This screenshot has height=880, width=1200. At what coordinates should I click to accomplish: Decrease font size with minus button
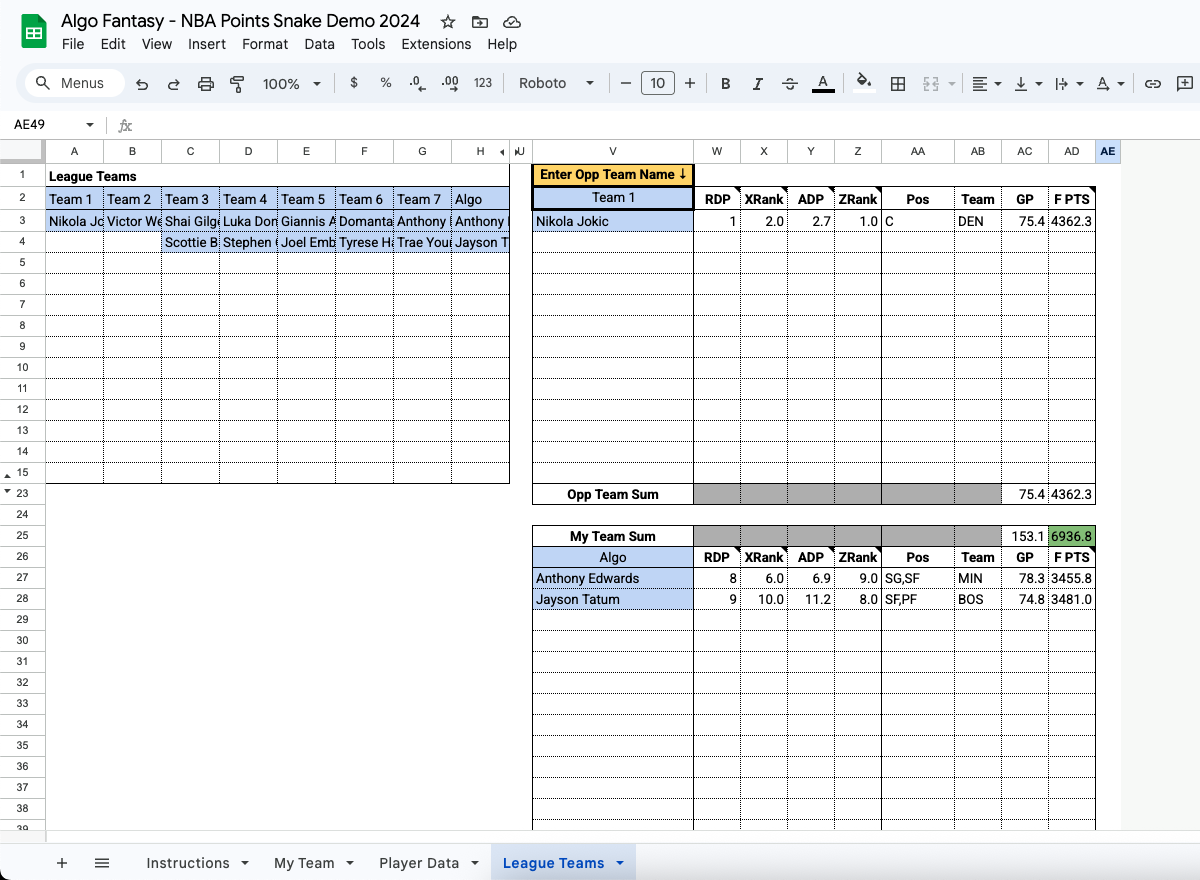(626, 83)
